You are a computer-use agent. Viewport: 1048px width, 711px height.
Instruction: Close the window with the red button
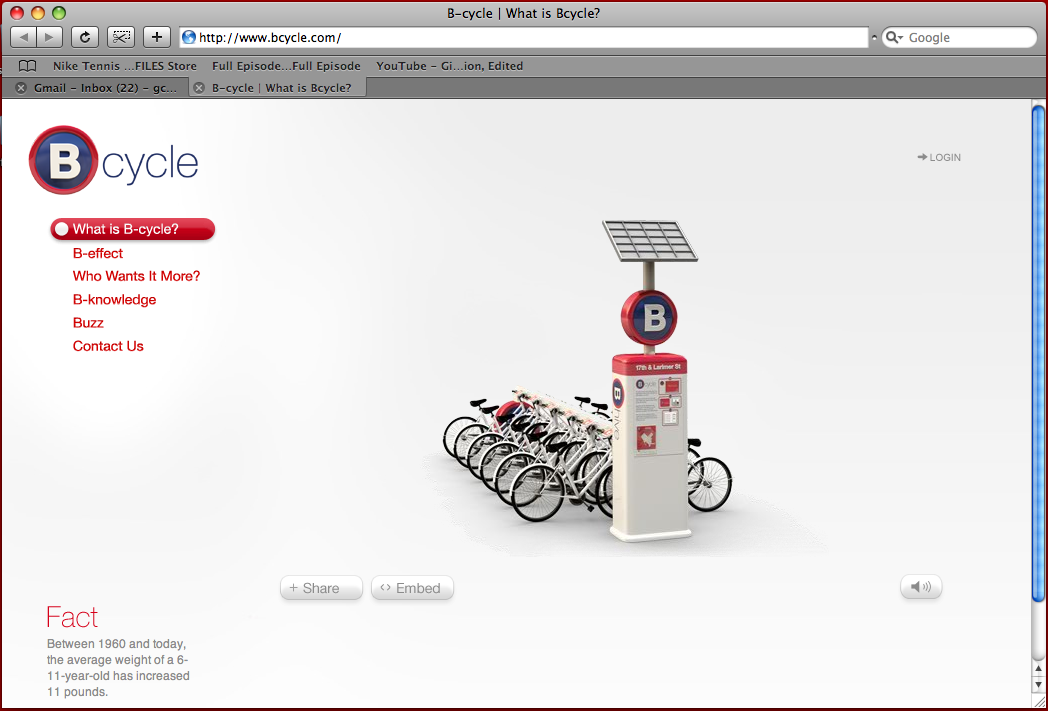(17, 13)
